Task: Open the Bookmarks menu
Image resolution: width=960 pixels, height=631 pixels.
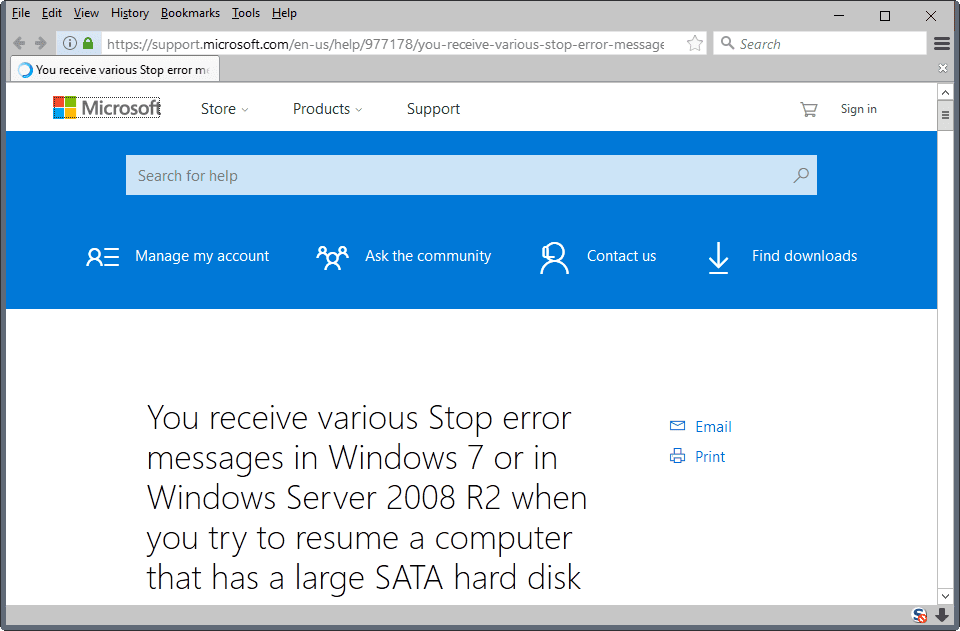Action: click(190, 12)
